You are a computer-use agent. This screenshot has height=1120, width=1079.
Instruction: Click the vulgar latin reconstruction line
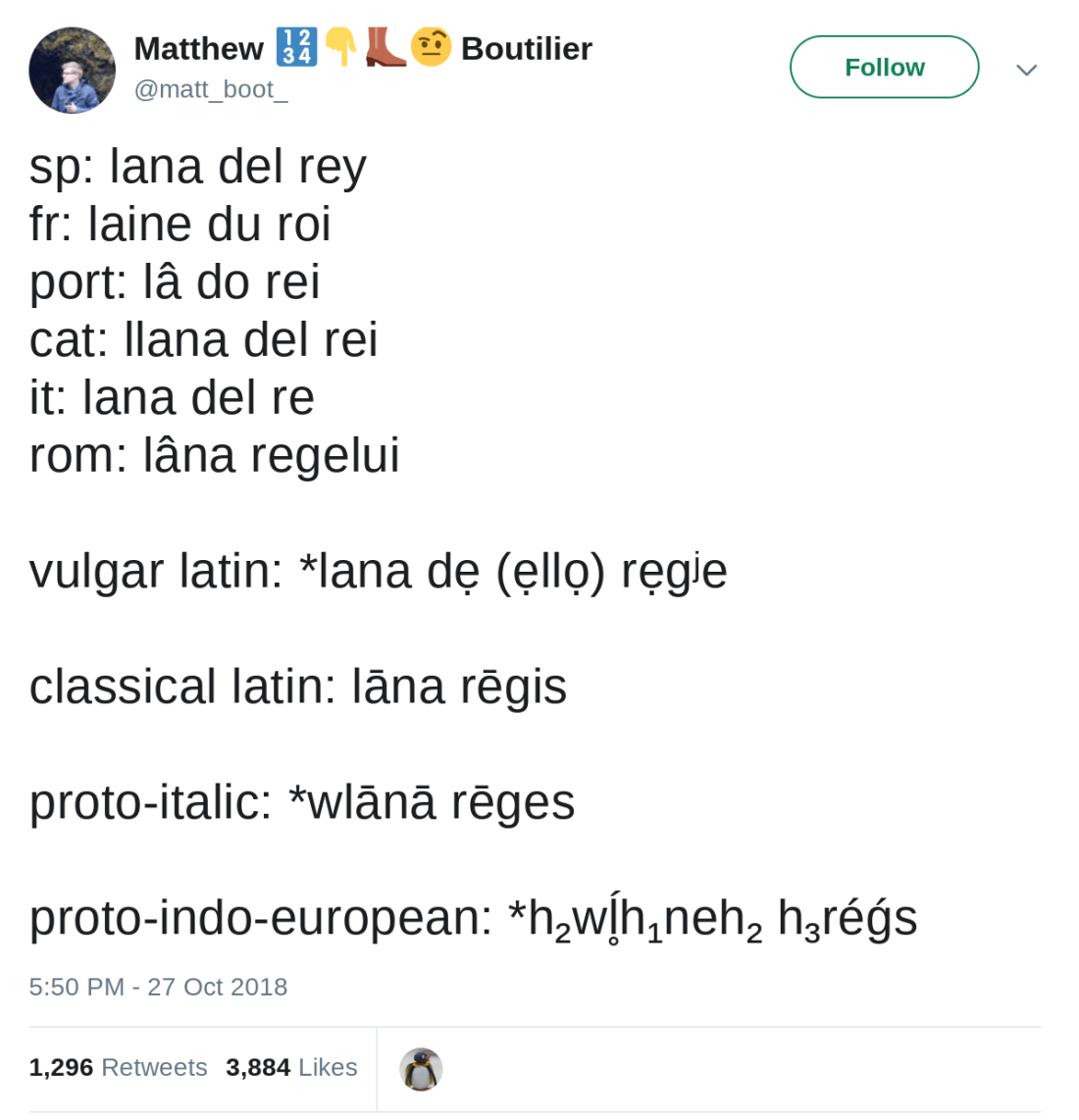tap(378, 571)
